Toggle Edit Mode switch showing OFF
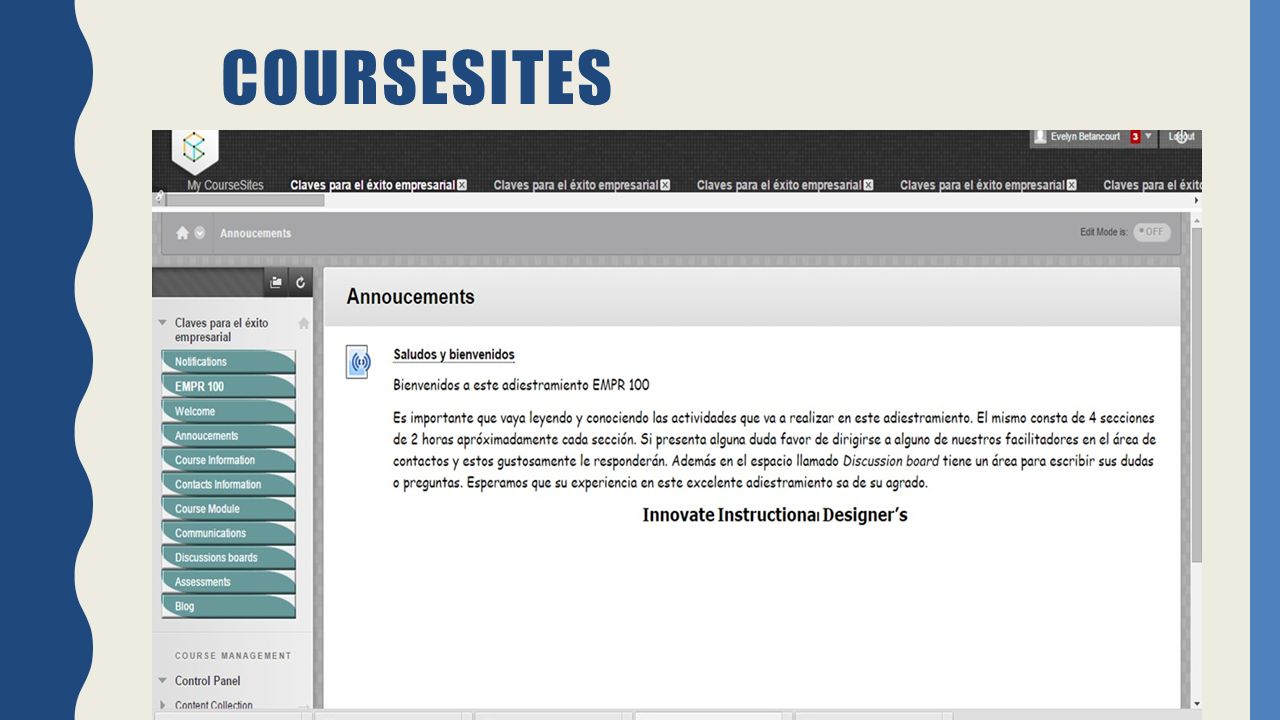 click(x=1152, y=232)
